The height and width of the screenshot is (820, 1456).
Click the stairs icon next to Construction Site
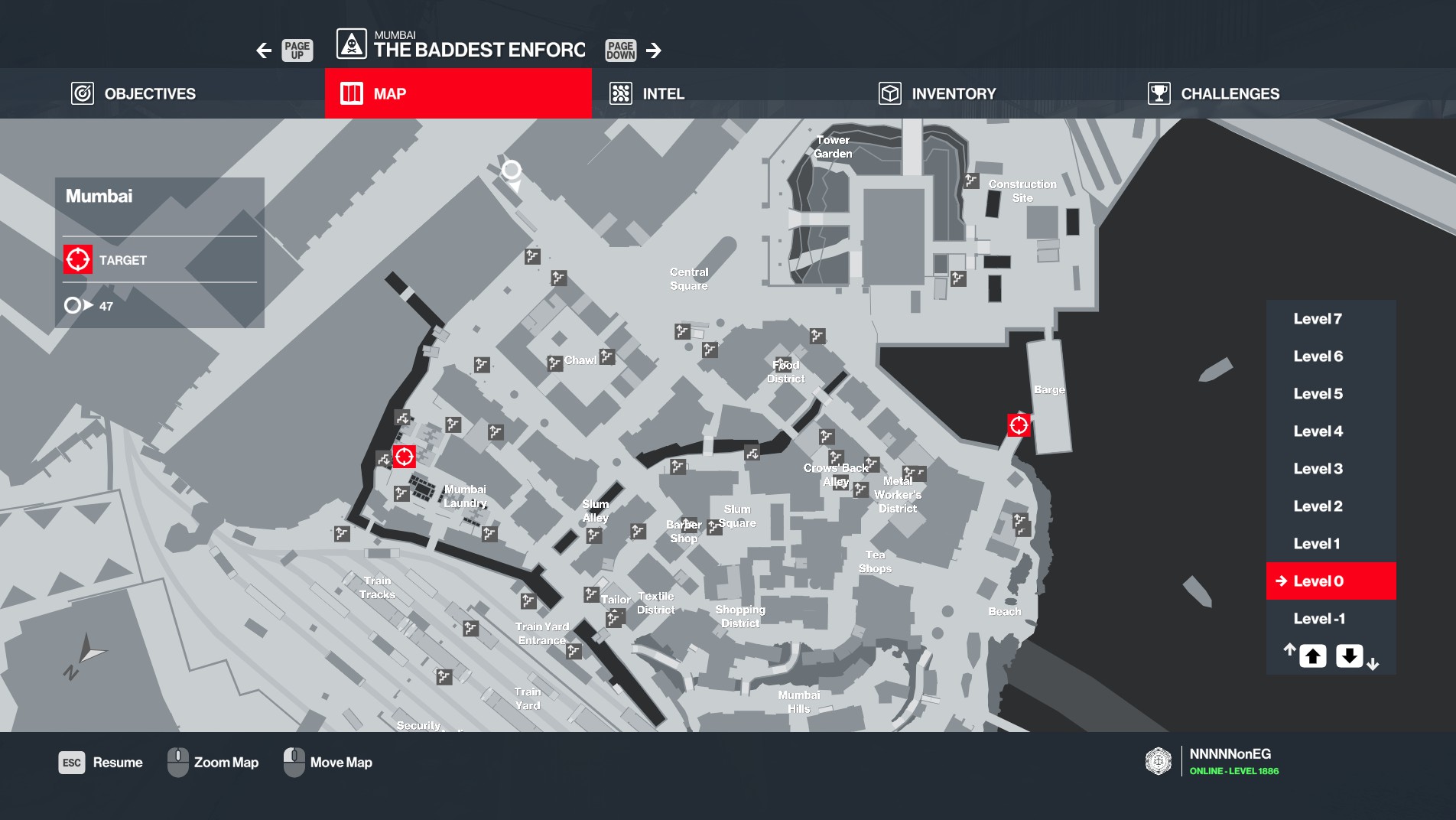(x=971, y=181)
